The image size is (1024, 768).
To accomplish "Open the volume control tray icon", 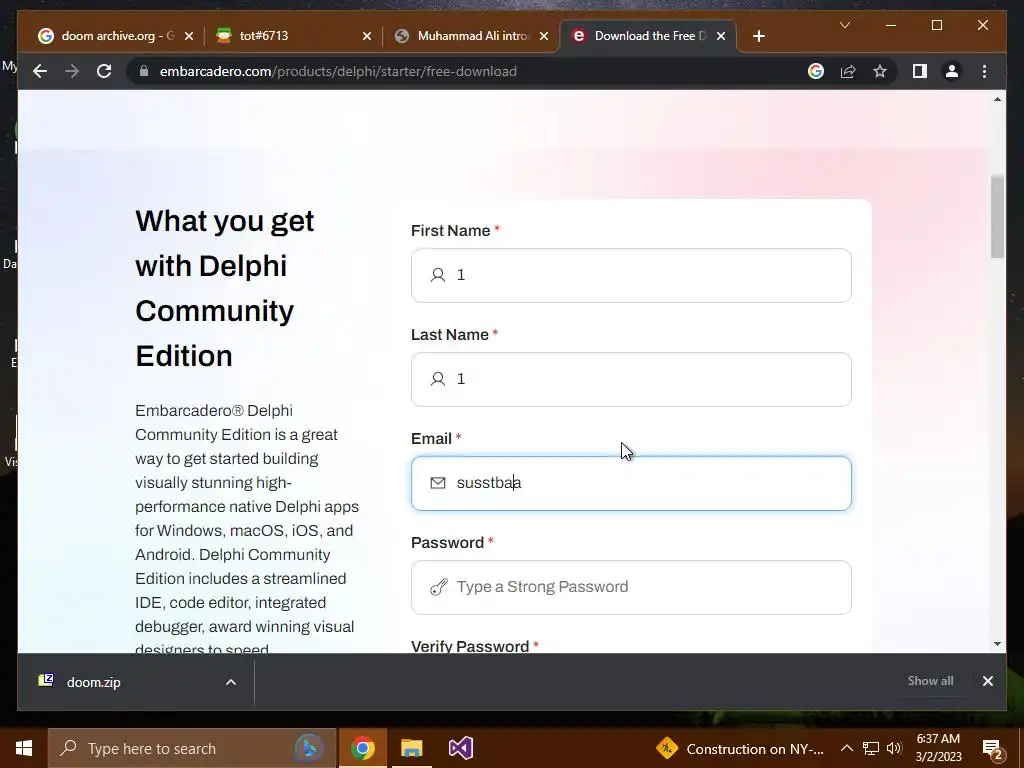I will [x=894, y=748].
